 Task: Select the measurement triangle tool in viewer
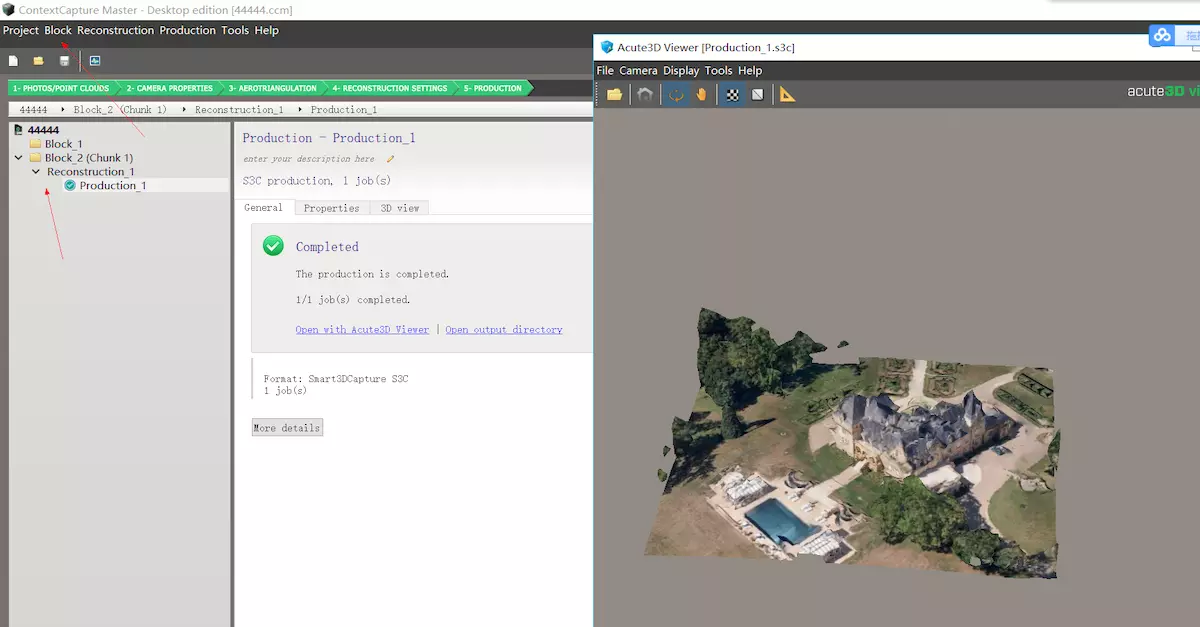click(x=788, y=94)
